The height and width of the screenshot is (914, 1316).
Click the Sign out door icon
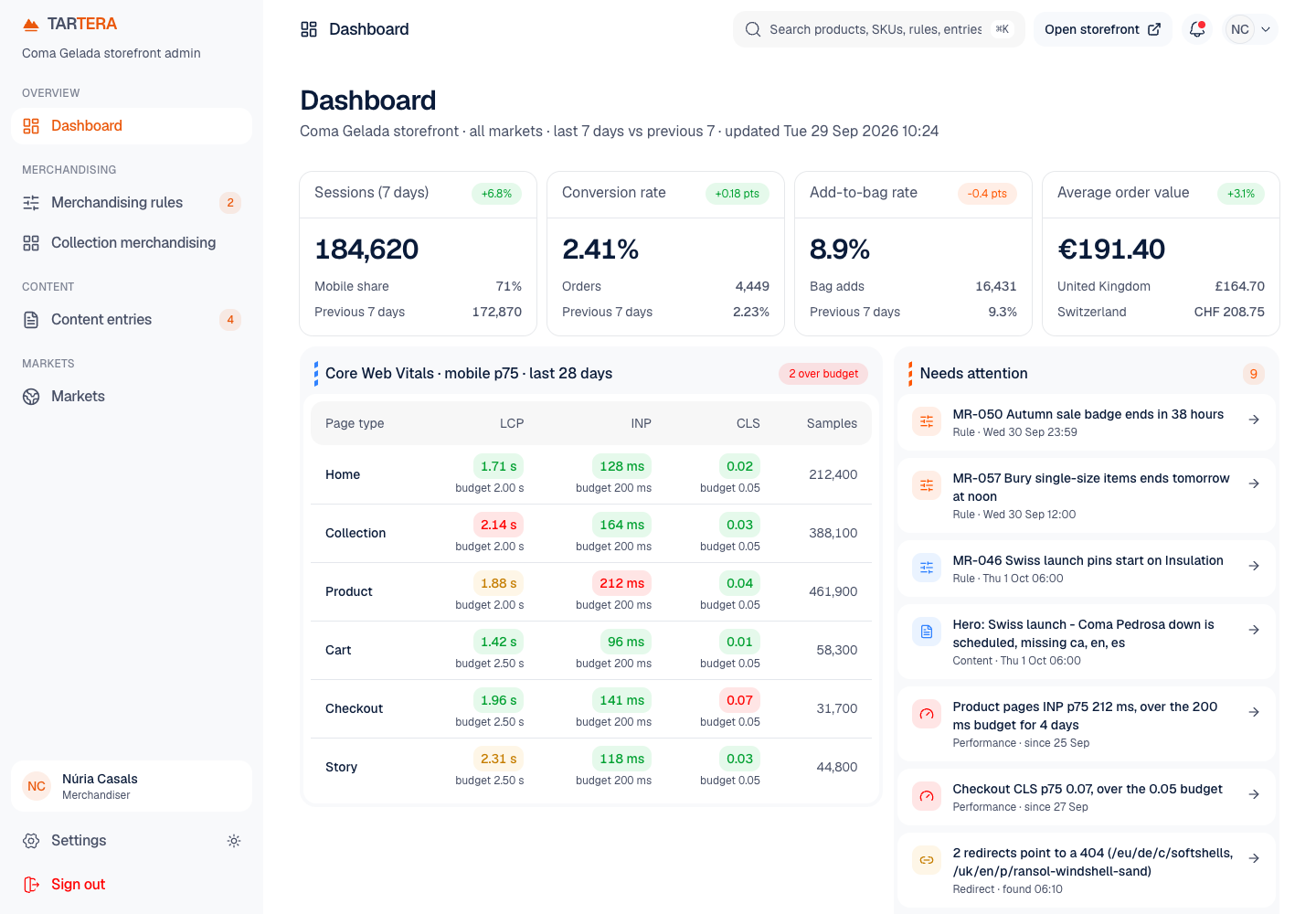pyautogui.click(x=31, y=885)
